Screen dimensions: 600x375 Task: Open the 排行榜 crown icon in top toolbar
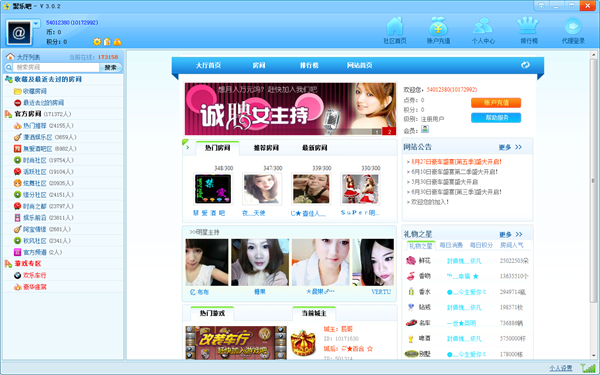[x=528, y=26]
